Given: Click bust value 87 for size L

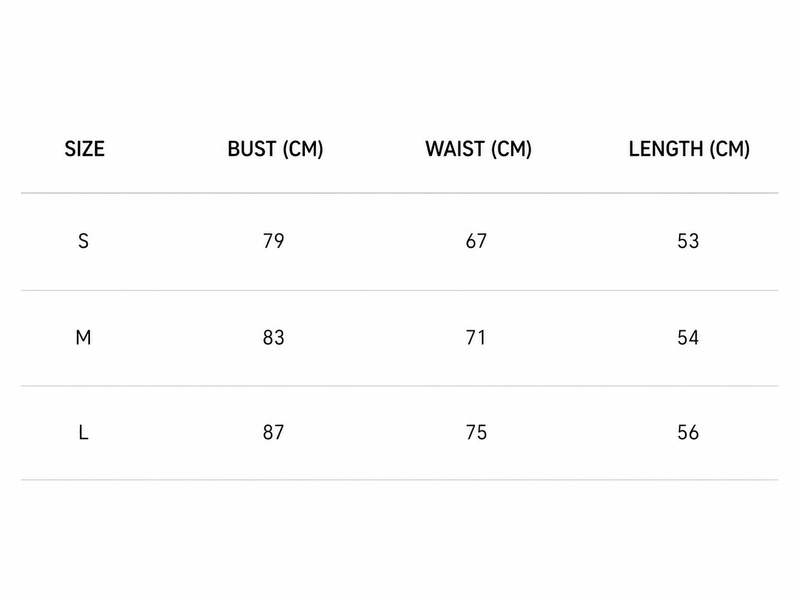Looking at the screenshot, I should pyautogui.click(x=273, y=433).
